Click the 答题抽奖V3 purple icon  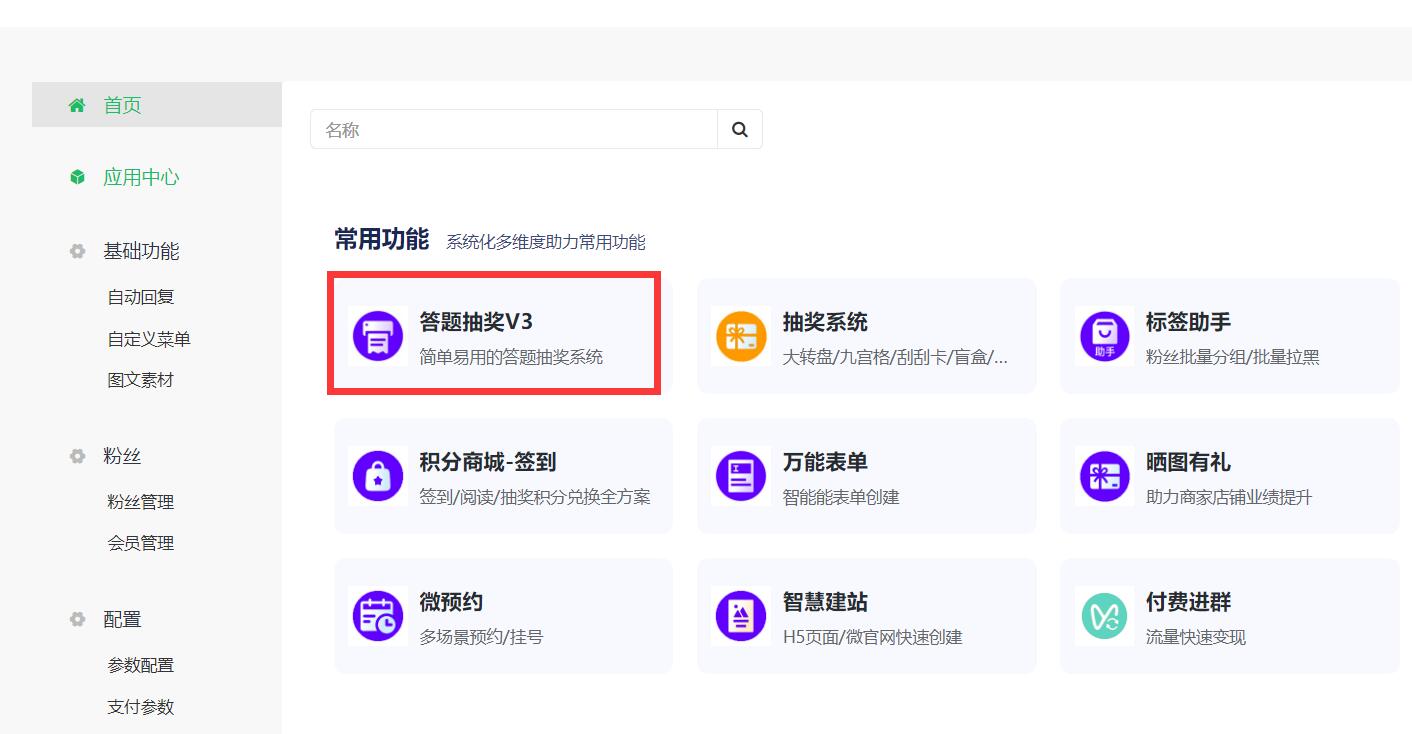point(378,336)
